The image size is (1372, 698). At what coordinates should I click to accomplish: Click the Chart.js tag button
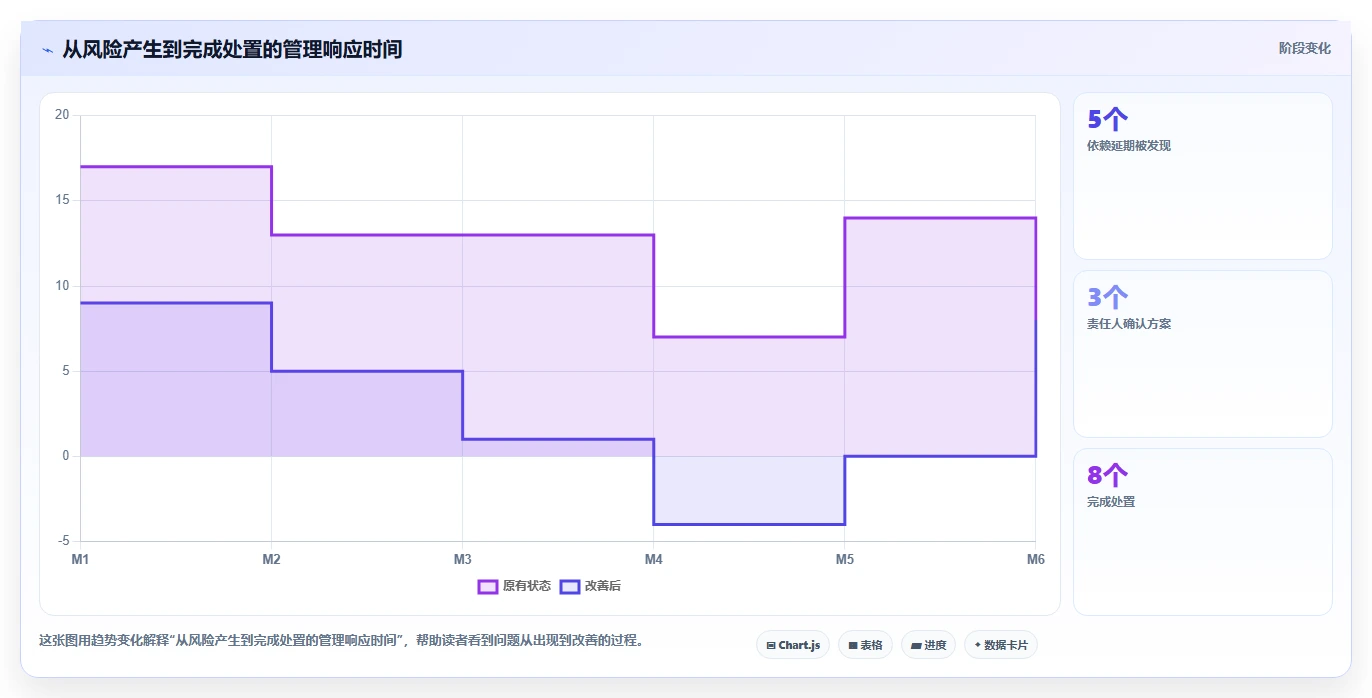[x=793, y=645]
